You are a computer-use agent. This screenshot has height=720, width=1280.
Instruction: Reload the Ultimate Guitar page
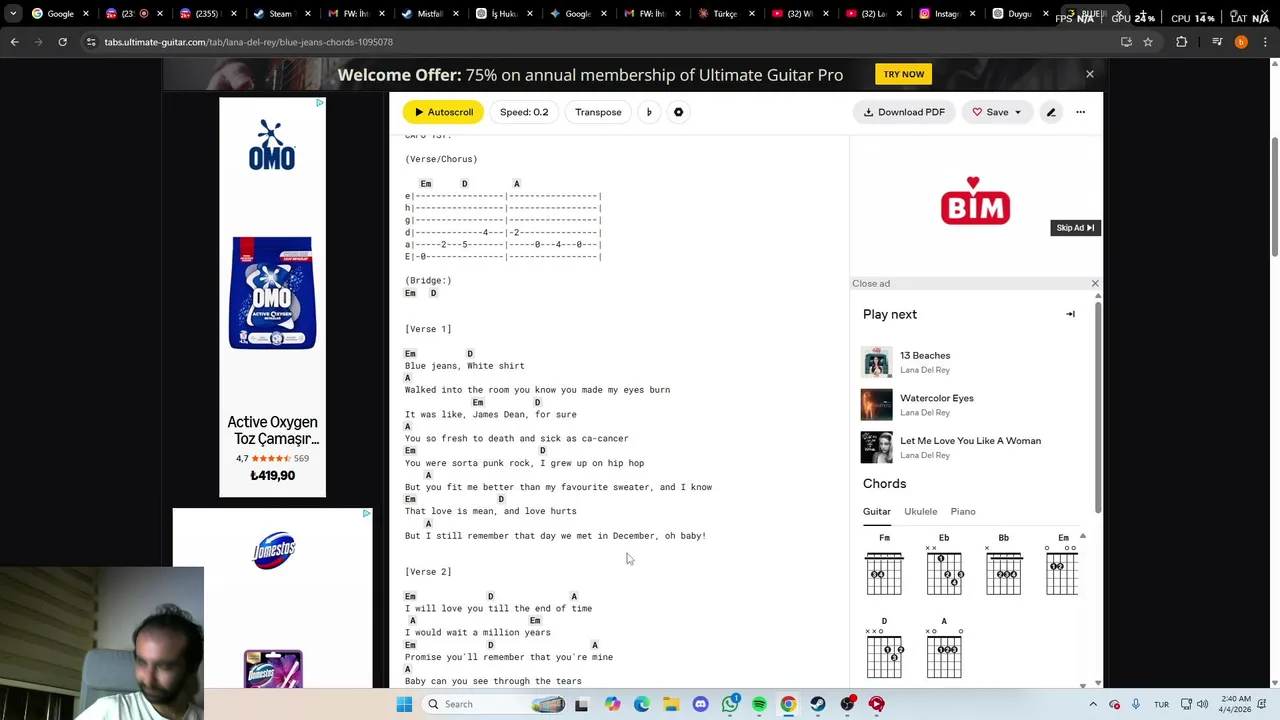[x=62, y=42]
